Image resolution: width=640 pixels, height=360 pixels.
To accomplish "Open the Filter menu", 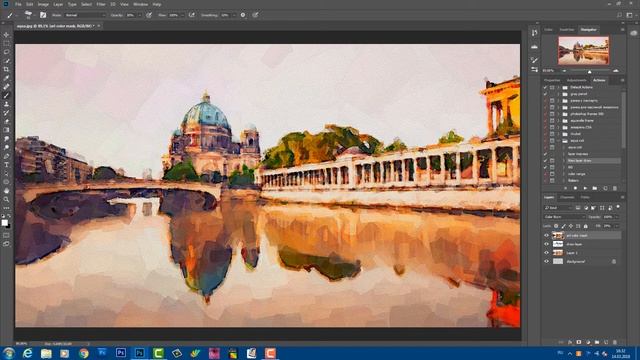I will 101,4.
